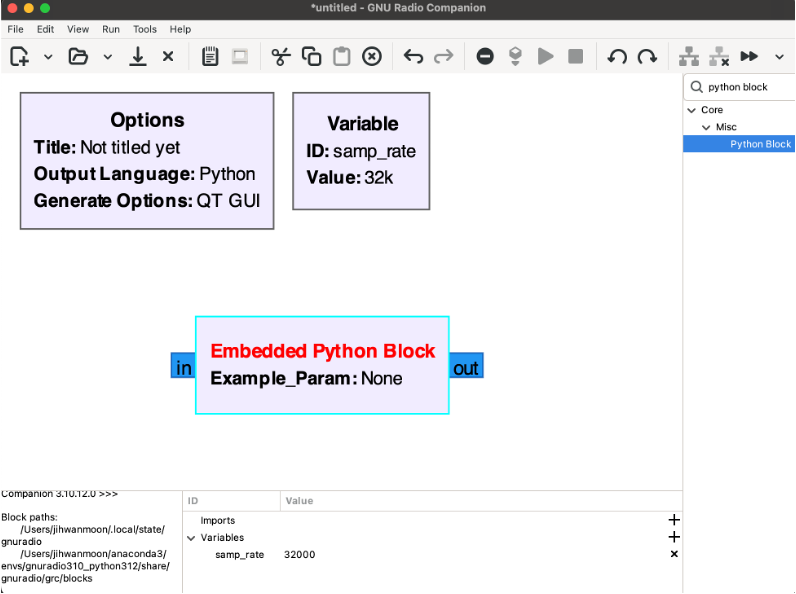The image size is (796, 594).
Task: Open the new flowgraph type dropdown arrow
Action: 48,57
